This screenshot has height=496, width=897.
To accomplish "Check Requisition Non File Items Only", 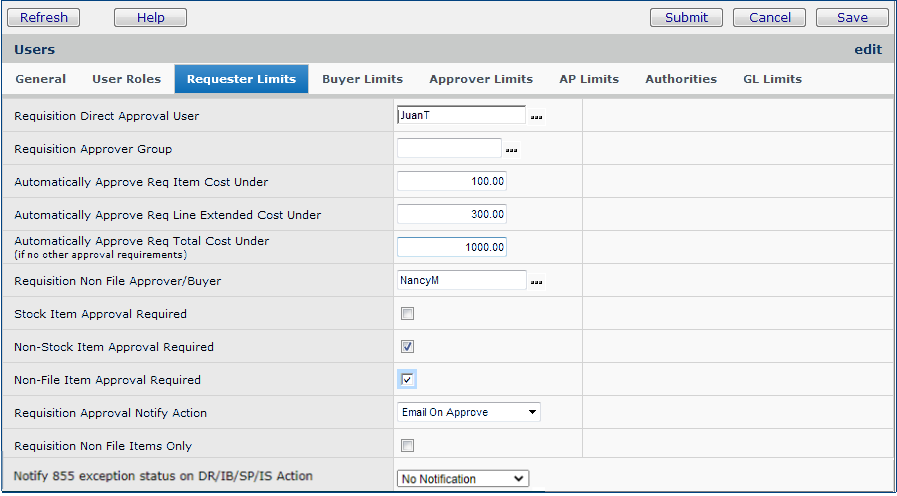I will [x=407, y=446].
